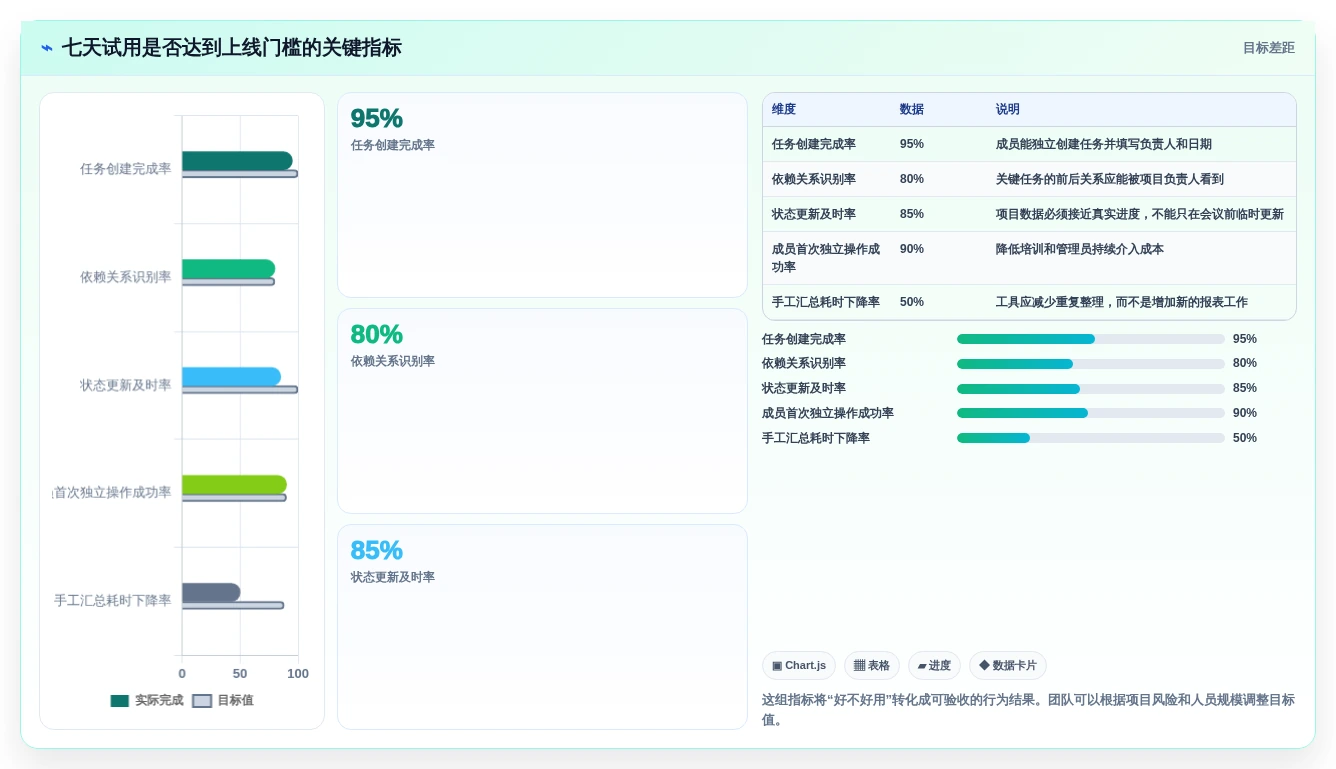This screenshot has width=1336, height=769.
Task: Click the 任务创建完成率 progress bar at 95%
Action: pos(1091,339)
